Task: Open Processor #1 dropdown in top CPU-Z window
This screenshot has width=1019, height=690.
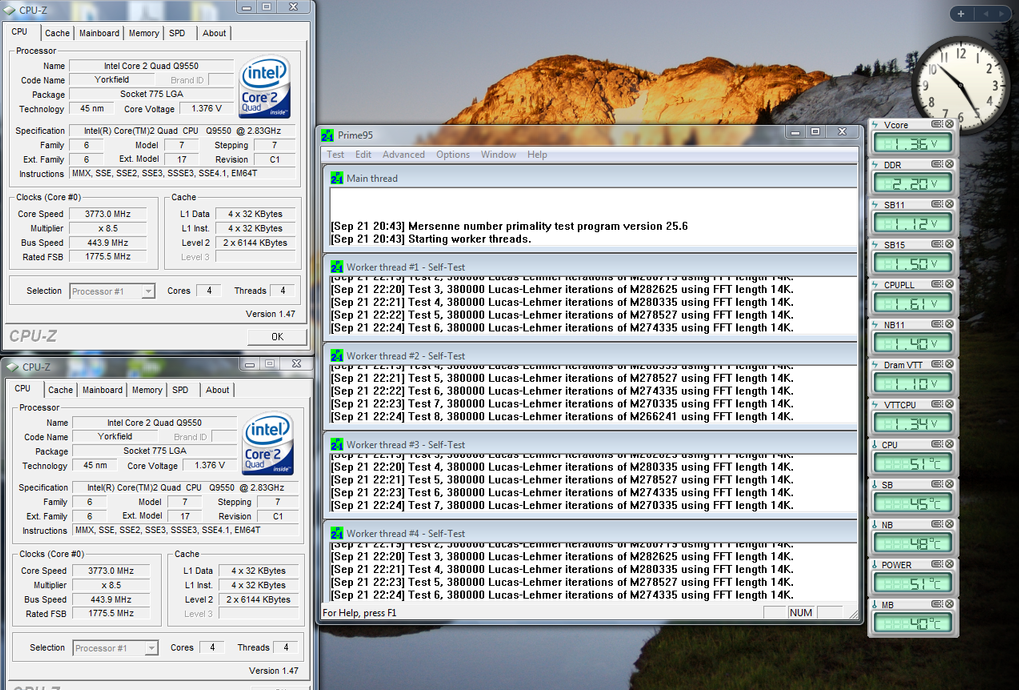Action: click(148, 291)
